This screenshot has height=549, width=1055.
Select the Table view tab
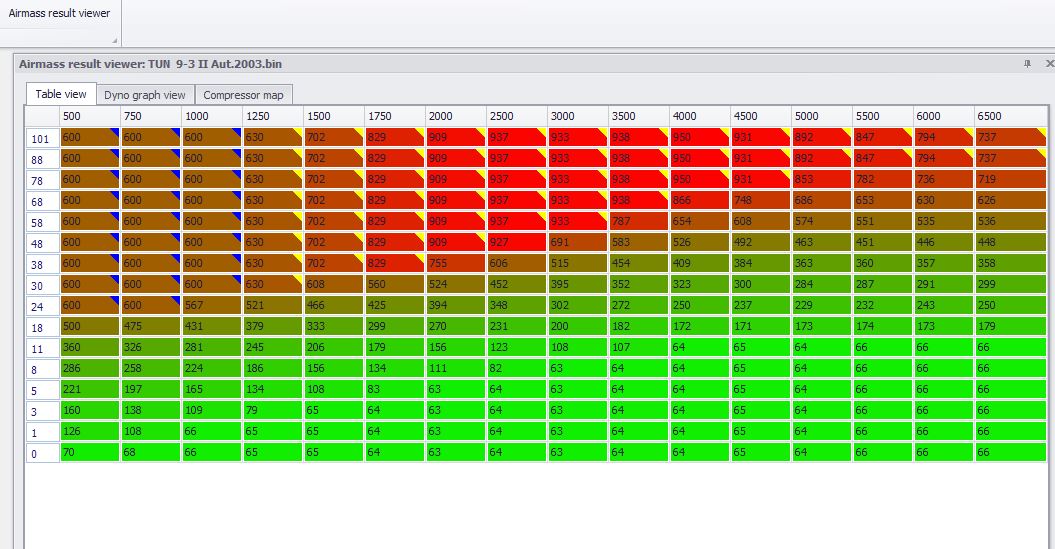61,94
